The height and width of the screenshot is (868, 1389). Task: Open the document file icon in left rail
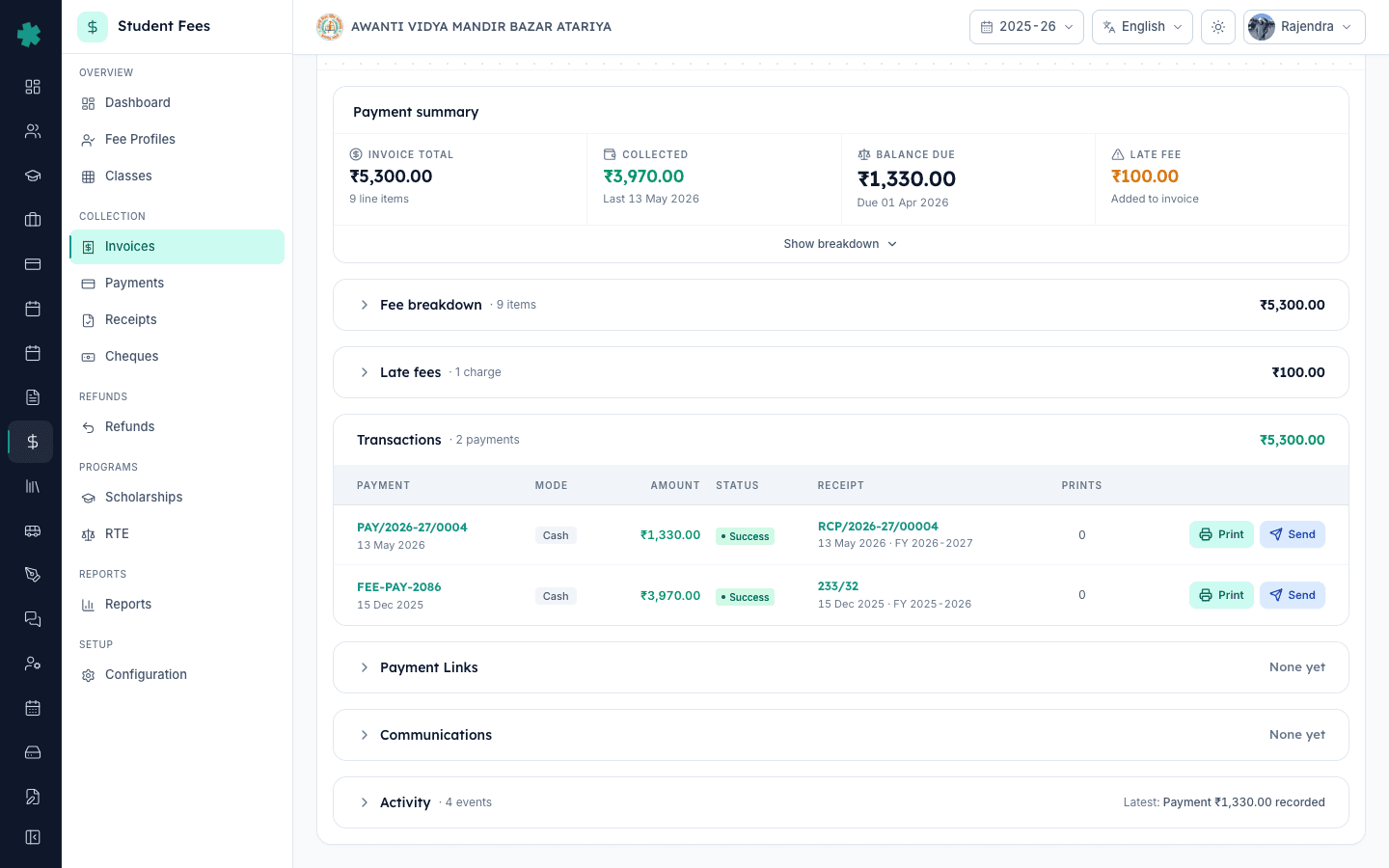coord(33,397)
